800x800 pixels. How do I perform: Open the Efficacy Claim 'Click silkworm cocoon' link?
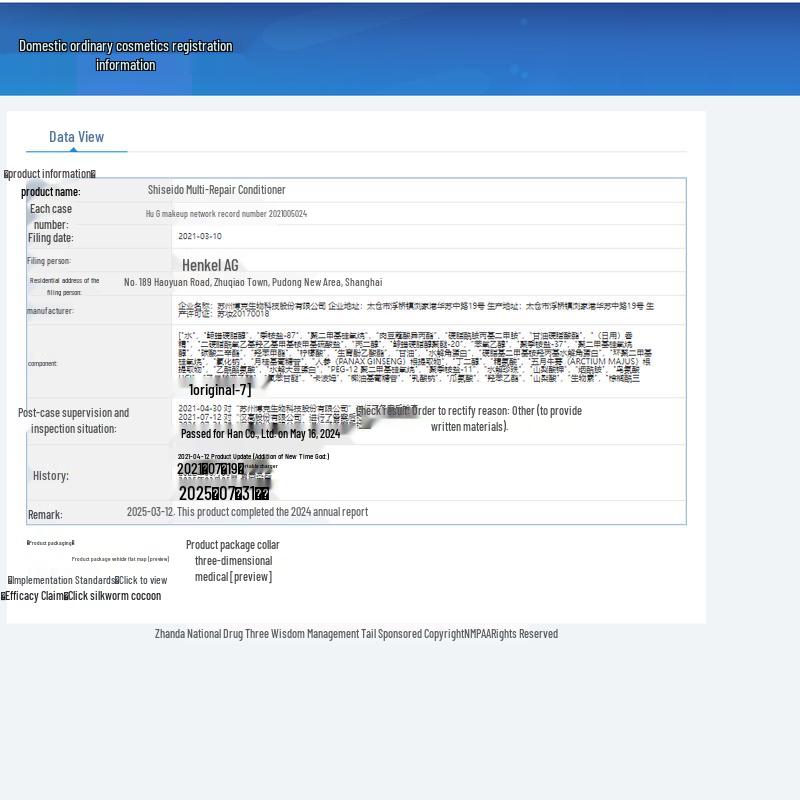tap(114, 596)
